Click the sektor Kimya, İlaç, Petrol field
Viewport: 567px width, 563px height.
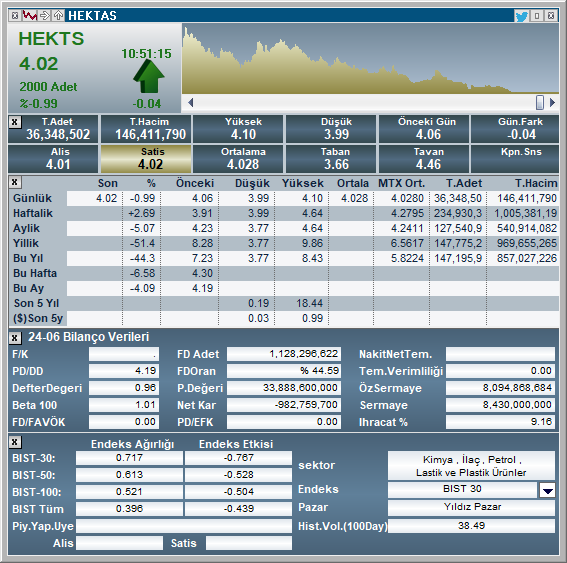pyautogui.click(x=472, y=466)
